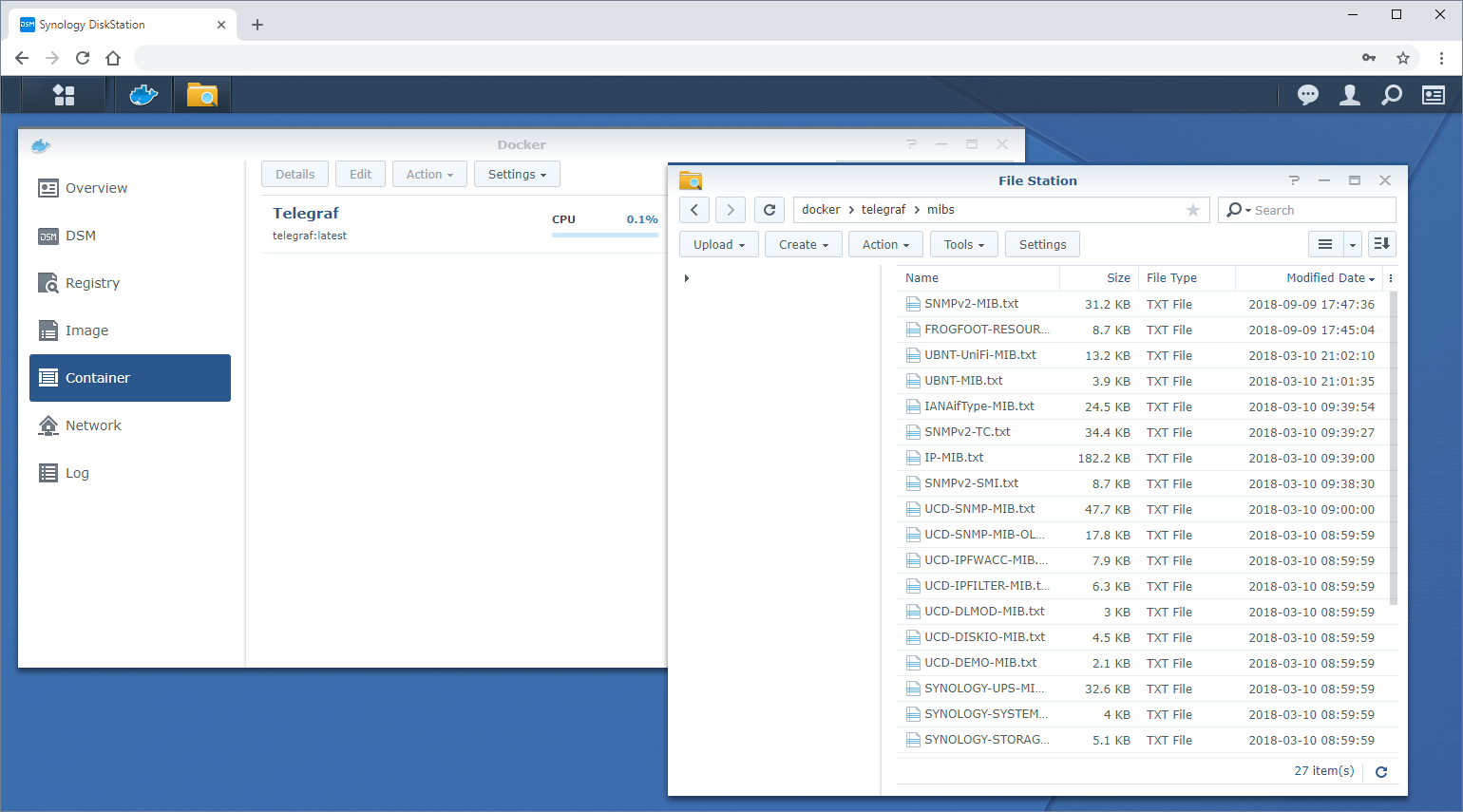Open the DSM main menu grid icon
This screenshot has height=812, width=1463.
64,95
